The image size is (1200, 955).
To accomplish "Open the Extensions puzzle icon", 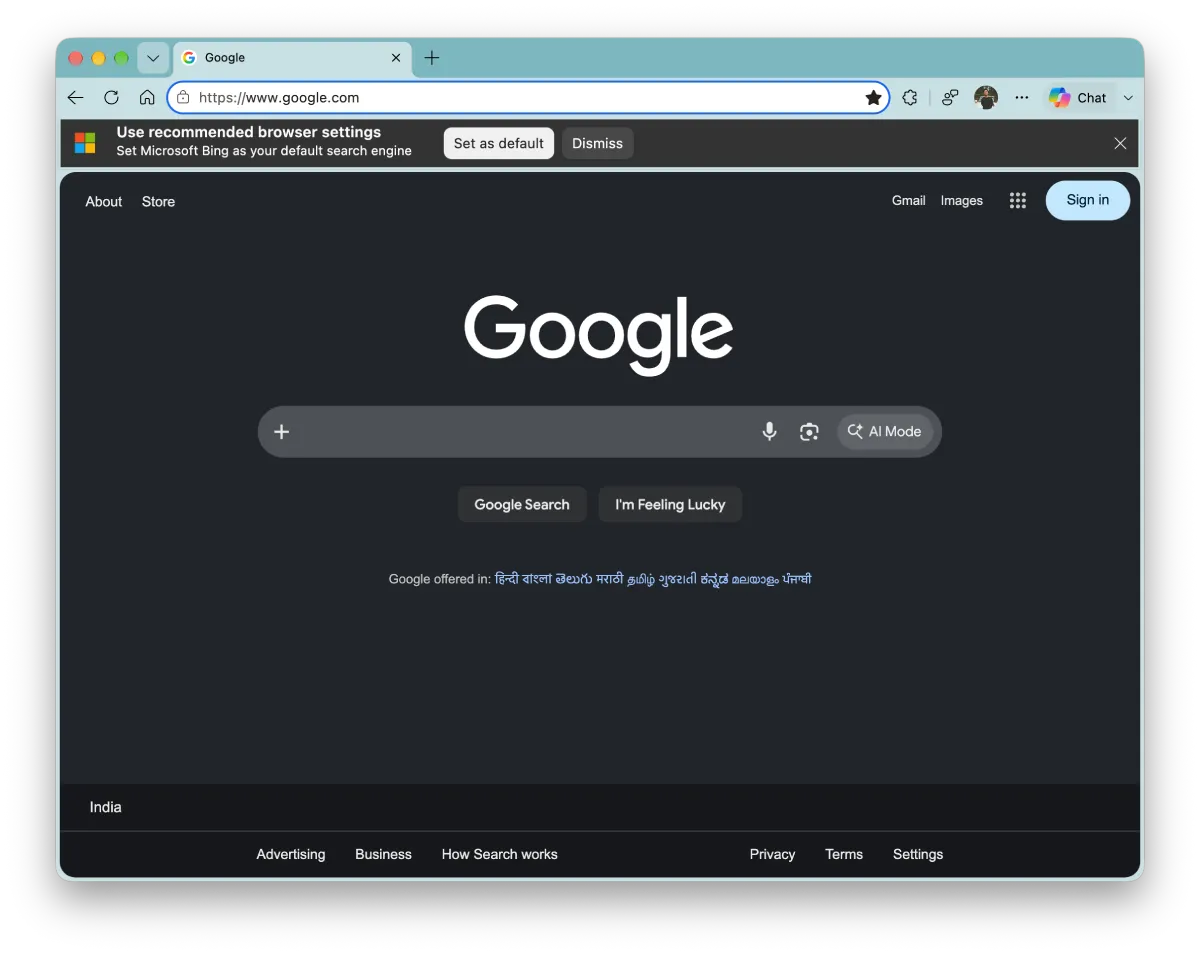I will click(909, 97).
